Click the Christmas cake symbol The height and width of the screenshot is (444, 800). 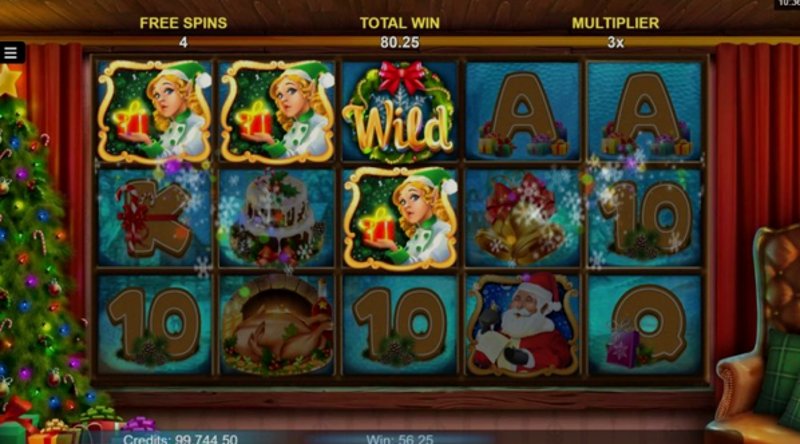tap(277, 218)
